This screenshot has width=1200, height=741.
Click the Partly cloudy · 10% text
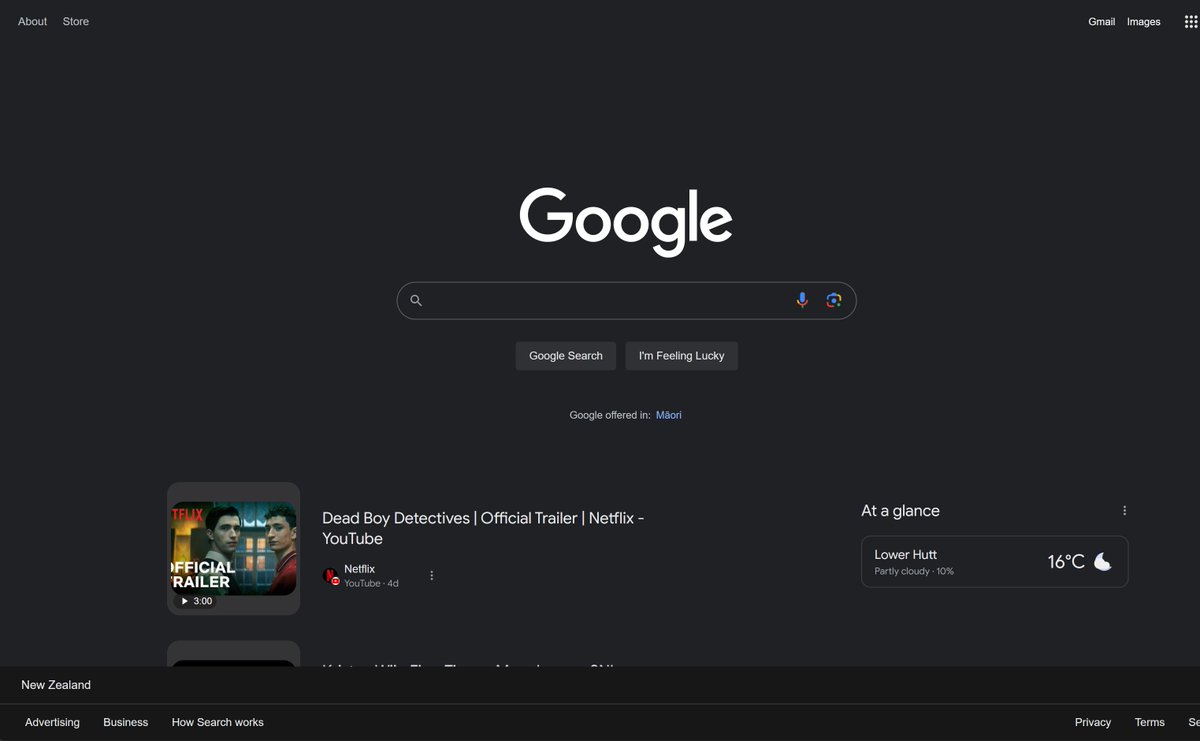(x=914, y=571)
